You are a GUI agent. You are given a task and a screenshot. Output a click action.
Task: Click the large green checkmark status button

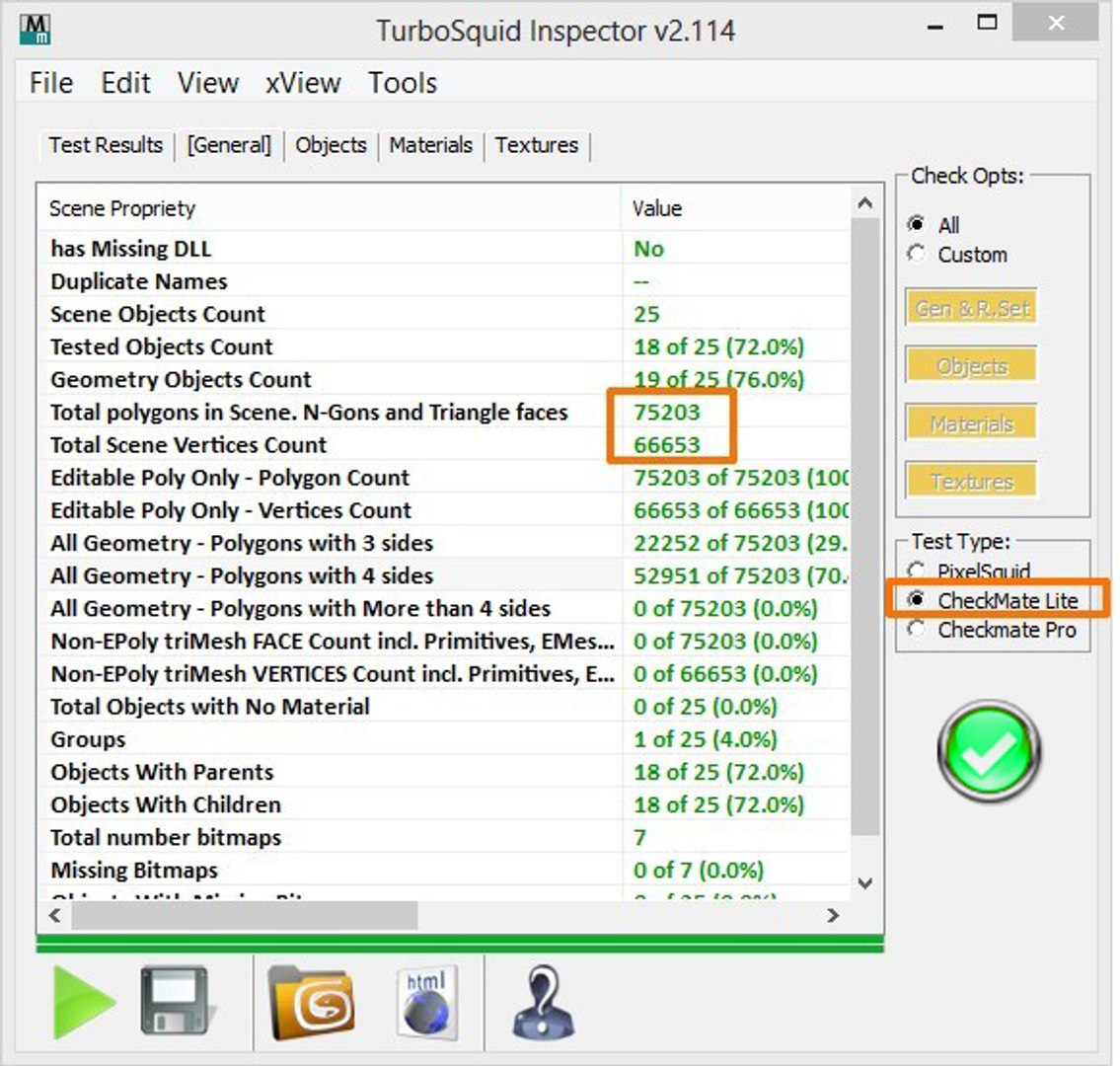(990, 751)
